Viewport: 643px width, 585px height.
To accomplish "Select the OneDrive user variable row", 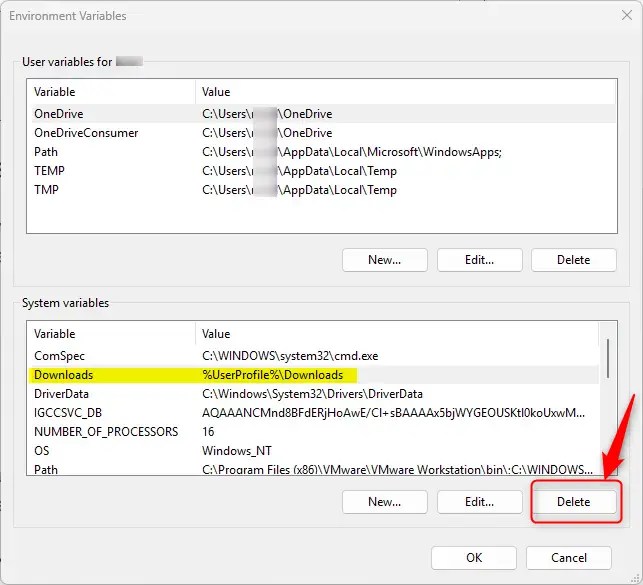I will point(57,114).
